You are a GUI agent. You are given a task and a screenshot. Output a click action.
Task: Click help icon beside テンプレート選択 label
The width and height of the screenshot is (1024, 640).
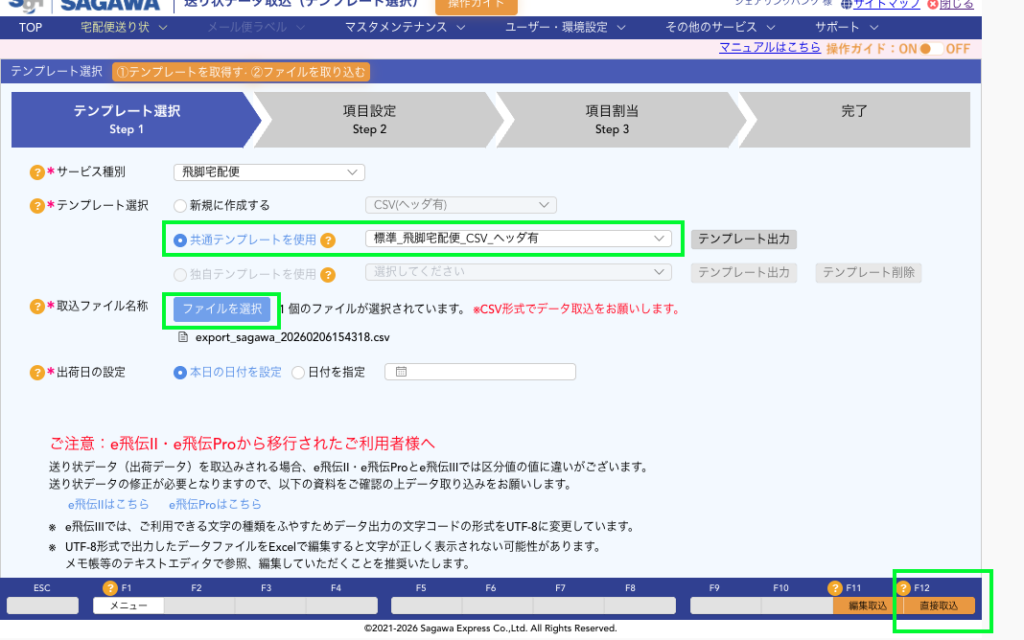(x=37, y=205)
